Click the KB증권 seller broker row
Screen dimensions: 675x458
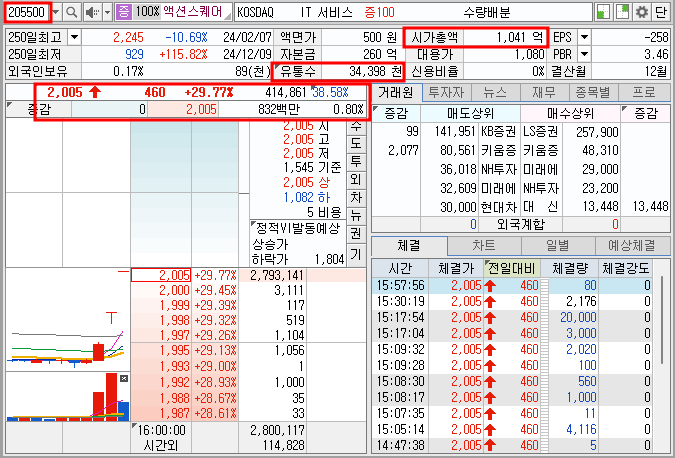point(498,131)
